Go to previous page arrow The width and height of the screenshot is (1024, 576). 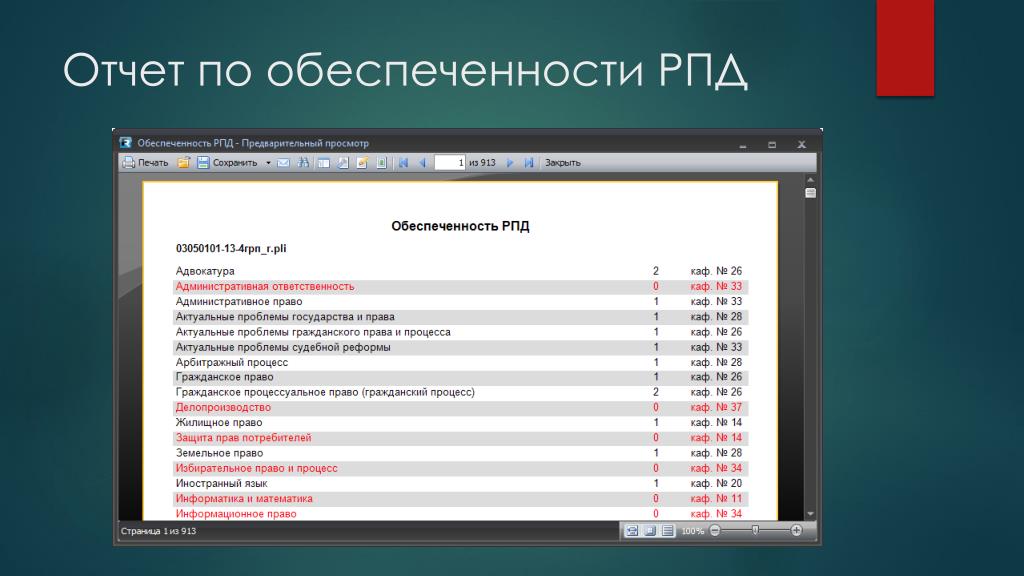click(423, 163)
